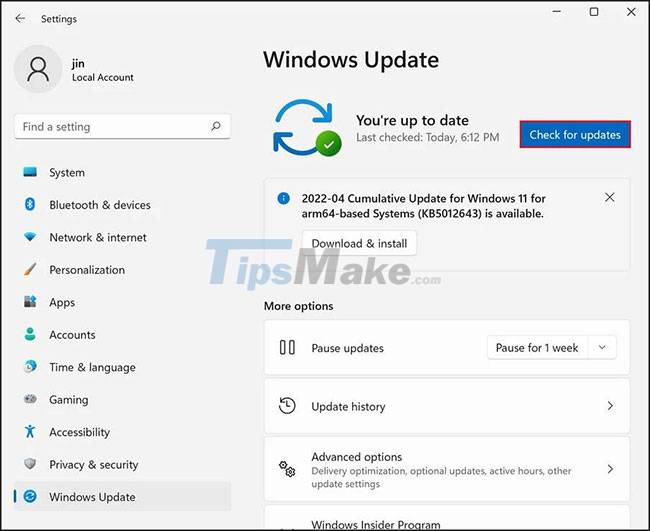Click the search magnifier icon
This screenshot has height=531, width=650.
tap(216, 126)
